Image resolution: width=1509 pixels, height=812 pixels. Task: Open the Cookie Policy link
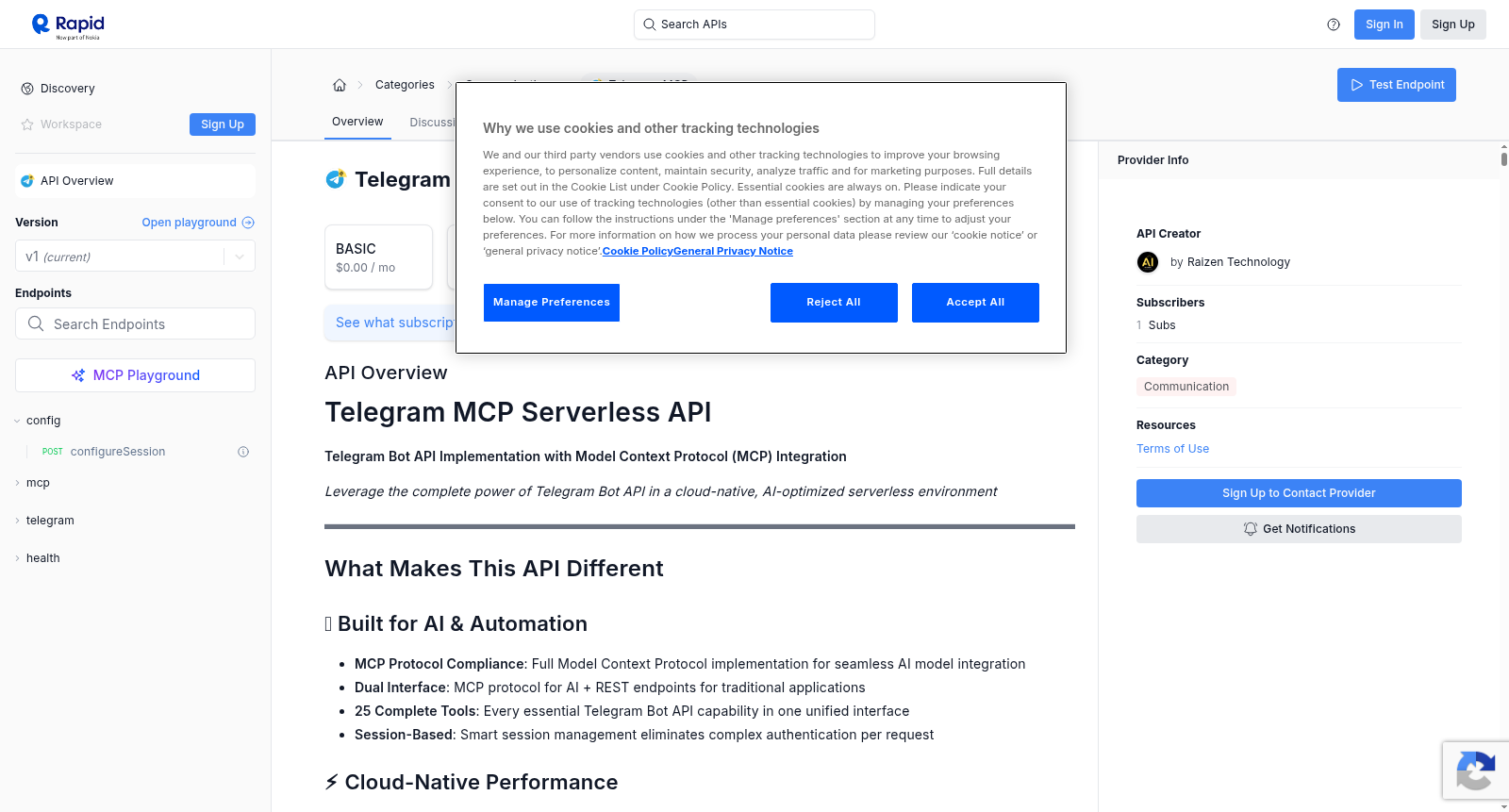[x=638, y=251]
